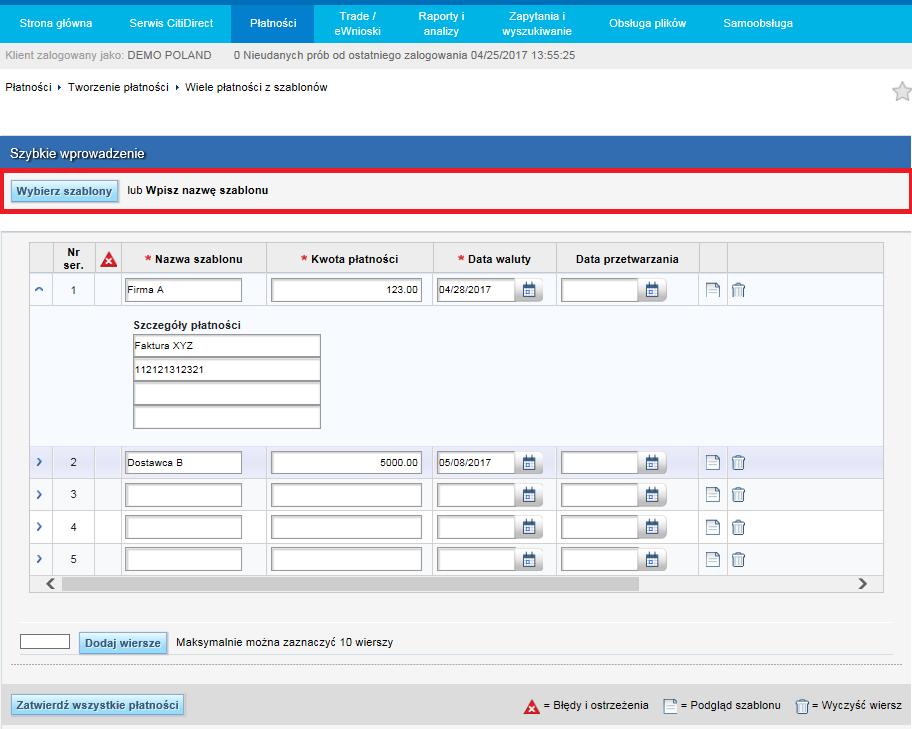Viewport: 912px width, 729px height.
Task: Preview template for row 2 Dostawca B
Action: 712,463
